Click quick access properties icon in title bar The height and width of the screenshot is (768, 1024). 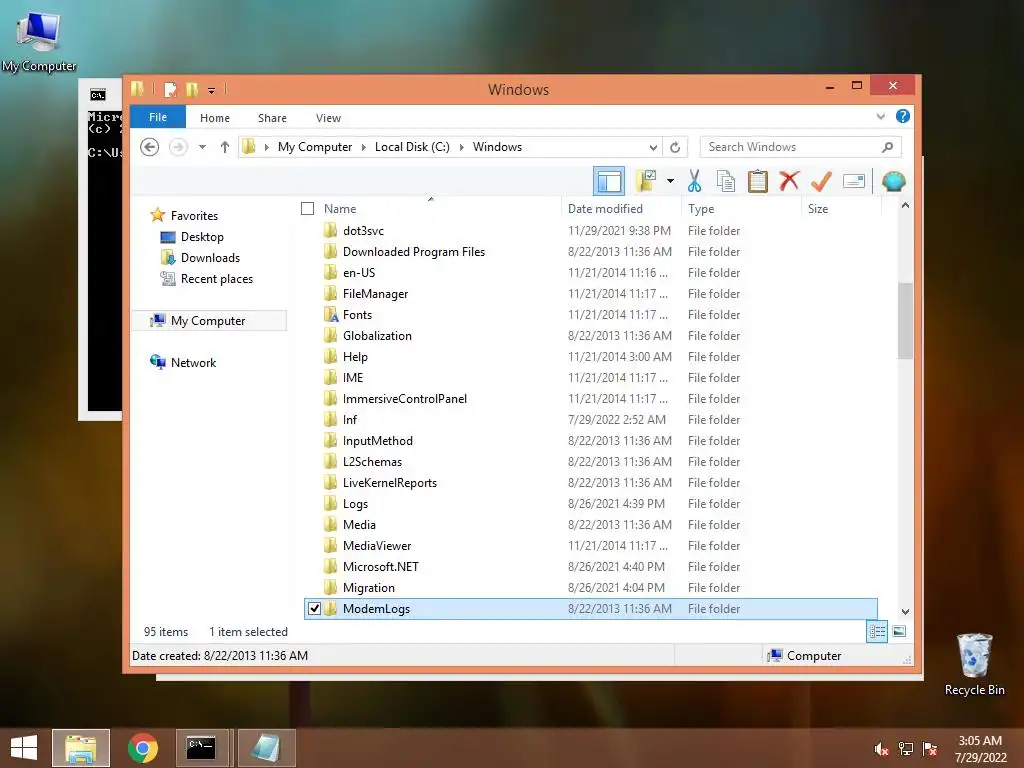[x=170, y=89]
